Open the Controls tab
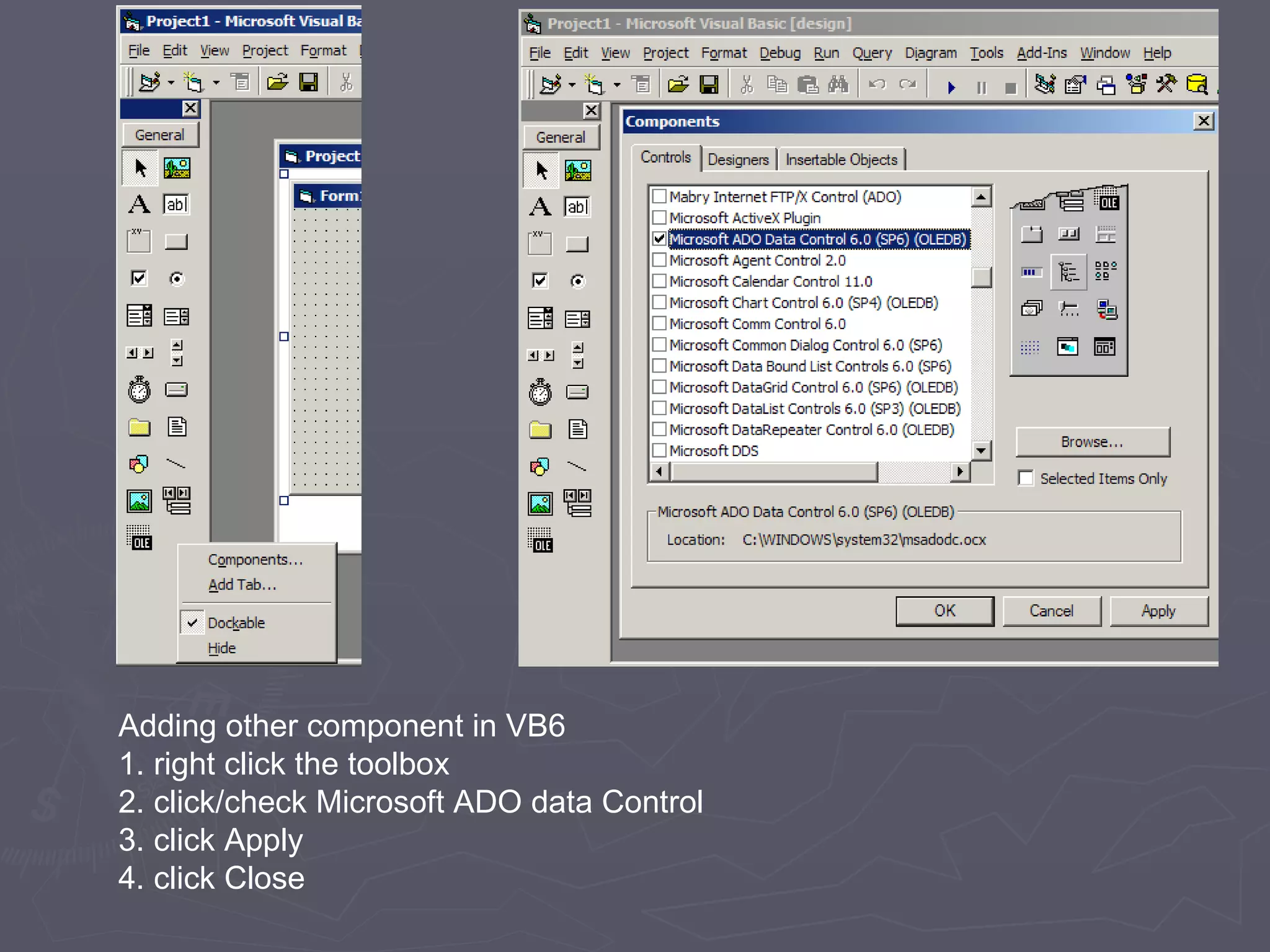This screenshot has width=1270, height=952. click(x=666, y=157)
